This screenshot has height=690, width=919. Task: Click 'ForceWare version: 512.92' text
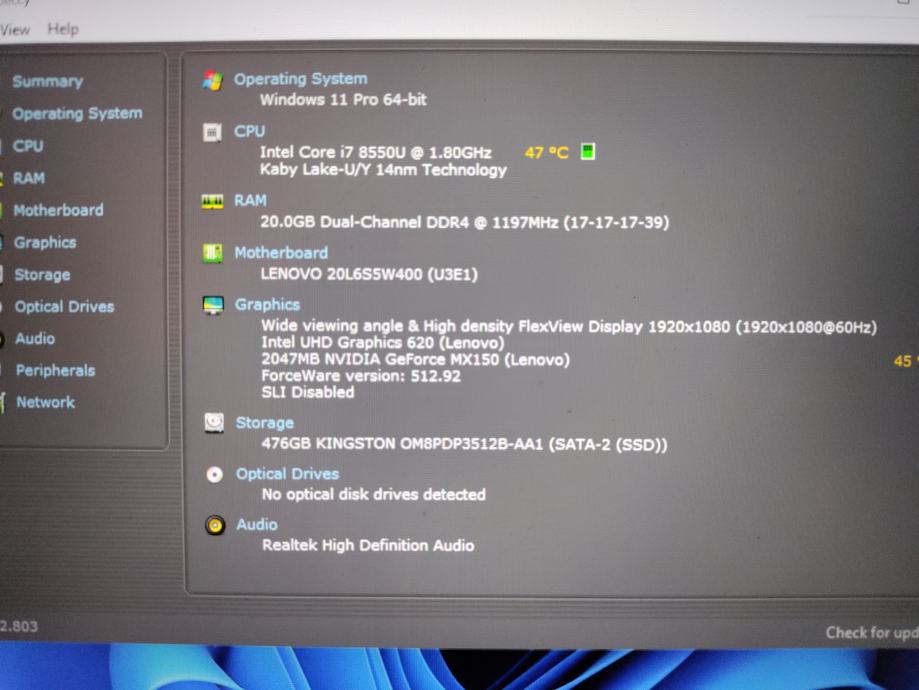pos(361,376)
